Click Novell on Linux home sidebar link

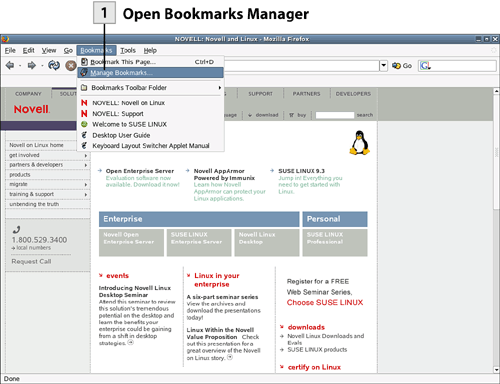point(36,145)
